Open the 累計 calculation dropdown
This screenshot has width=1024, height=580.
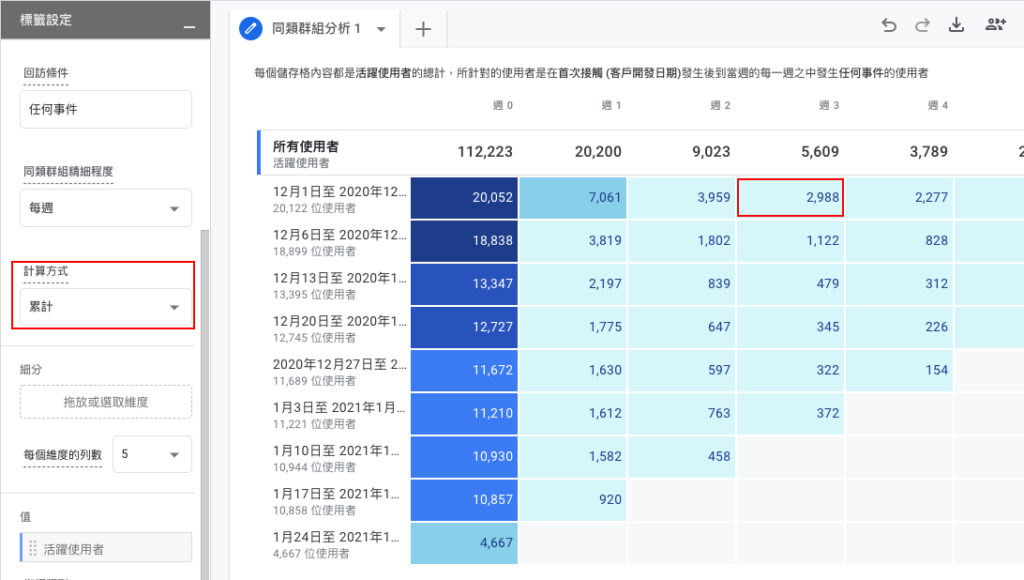pyautogui.click(x=106, y=307)
